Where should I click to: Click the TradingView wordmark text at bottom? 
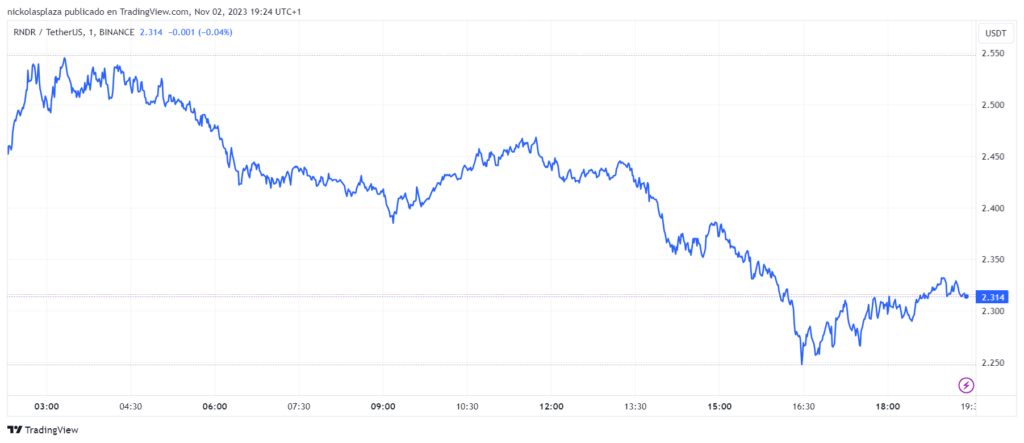pos(50,430)
